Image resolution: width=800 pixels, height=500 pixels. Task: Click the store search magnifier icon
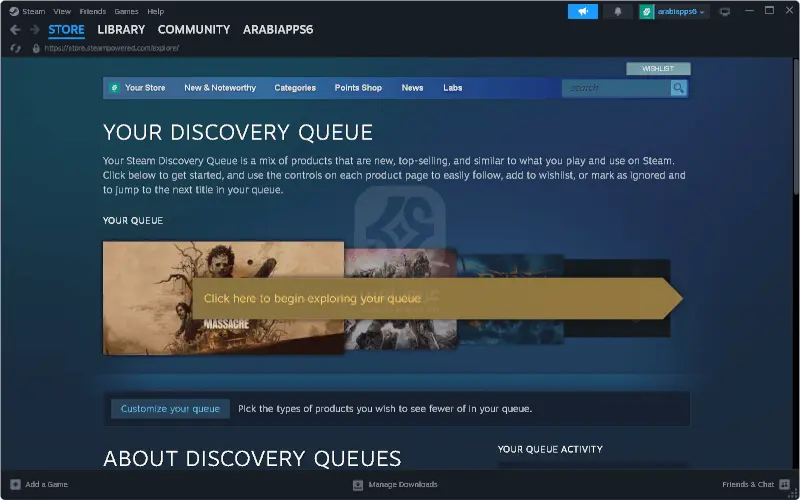click(x=679, y=88)
